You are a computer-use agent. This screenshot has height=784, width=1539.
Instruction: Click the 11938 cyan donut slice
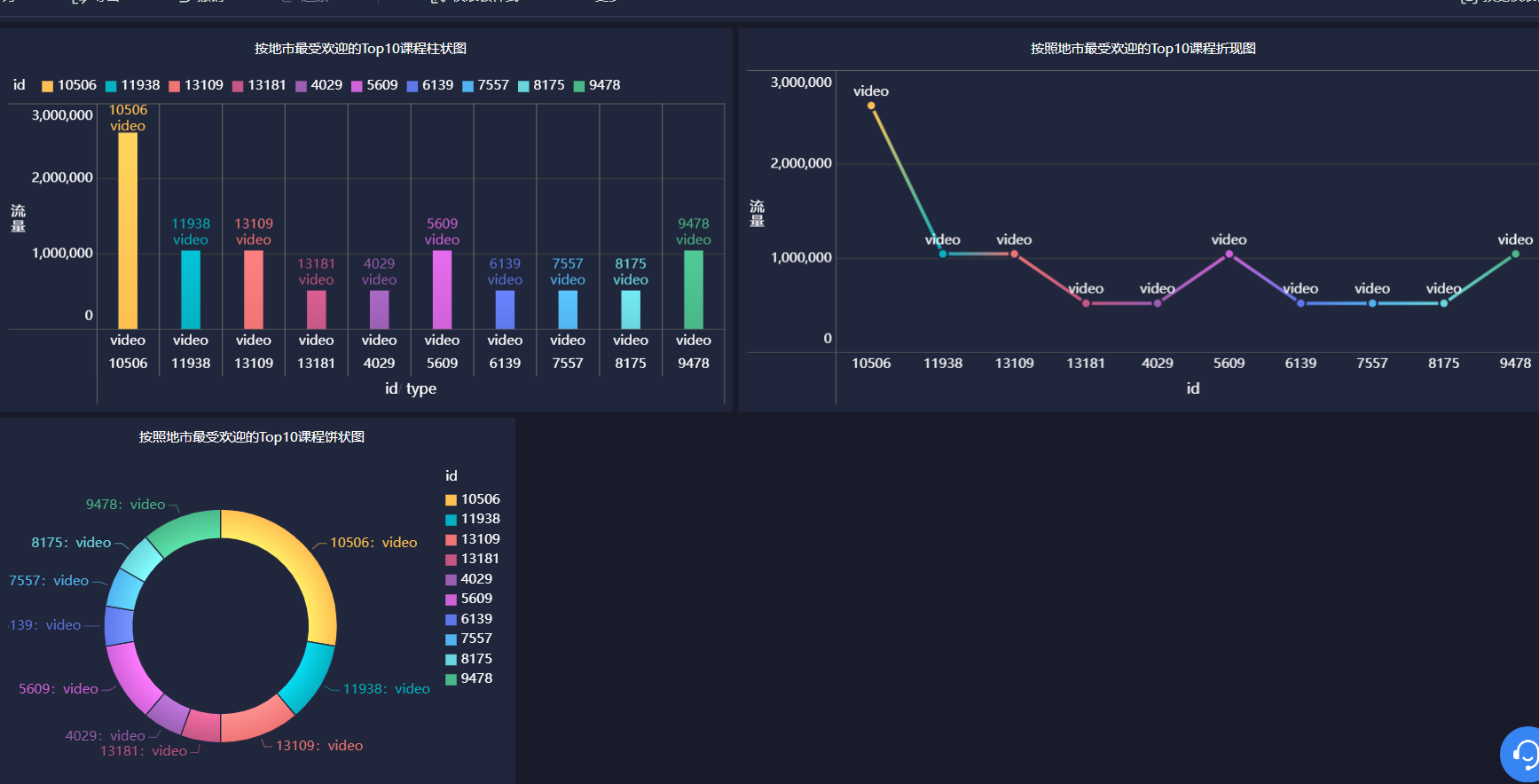310,678
